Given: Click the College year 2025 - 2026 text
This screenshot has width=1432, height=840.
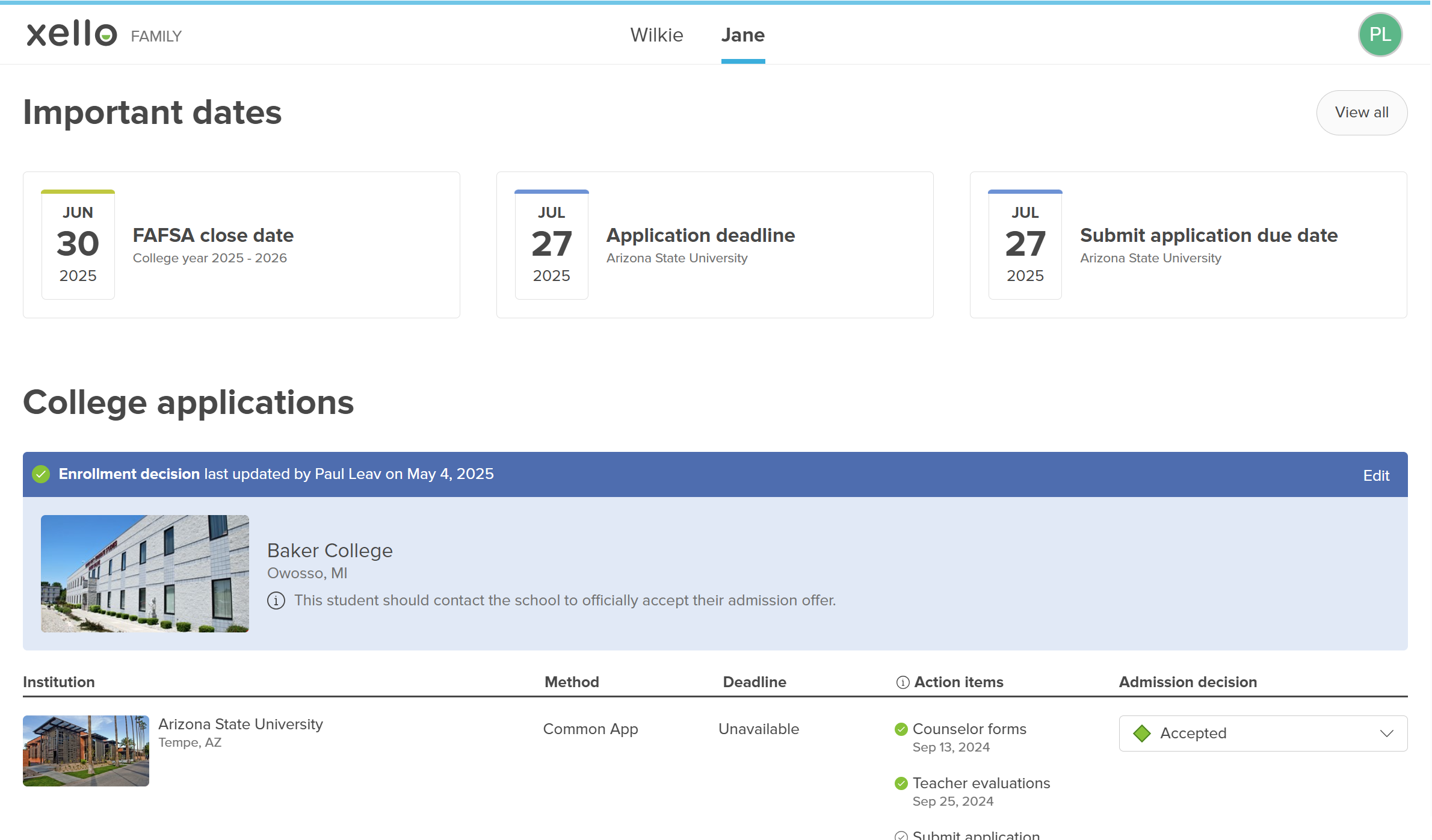Looking at the screenshot, I should click(x=210, y=258).
